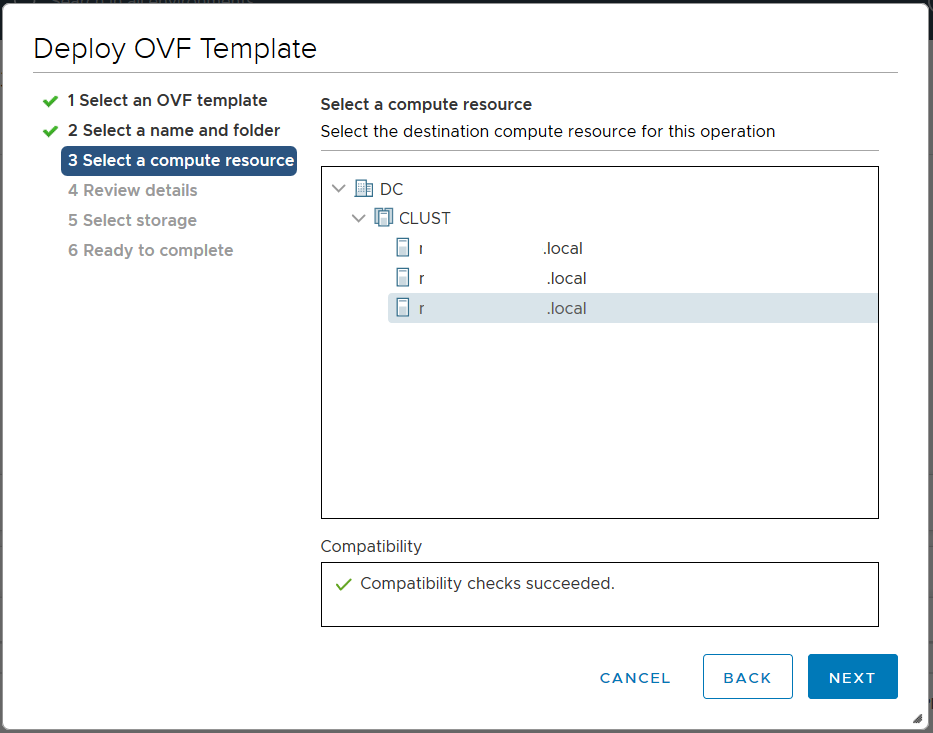Go to step 2 Select a name and folder
The image size is (933, 733).
[174, 130]
